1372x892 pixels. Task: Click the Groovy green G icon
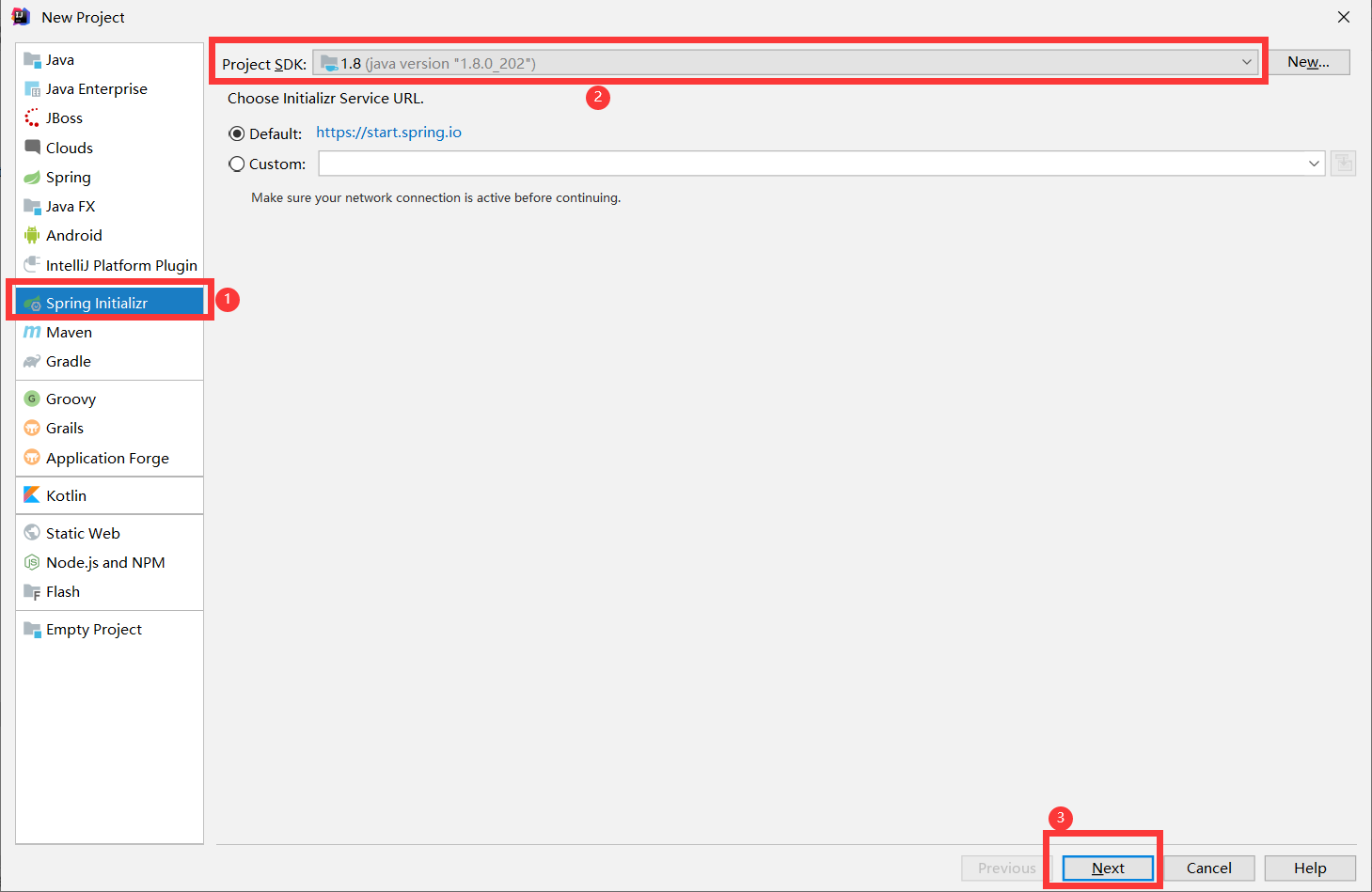tap(32, 399)
